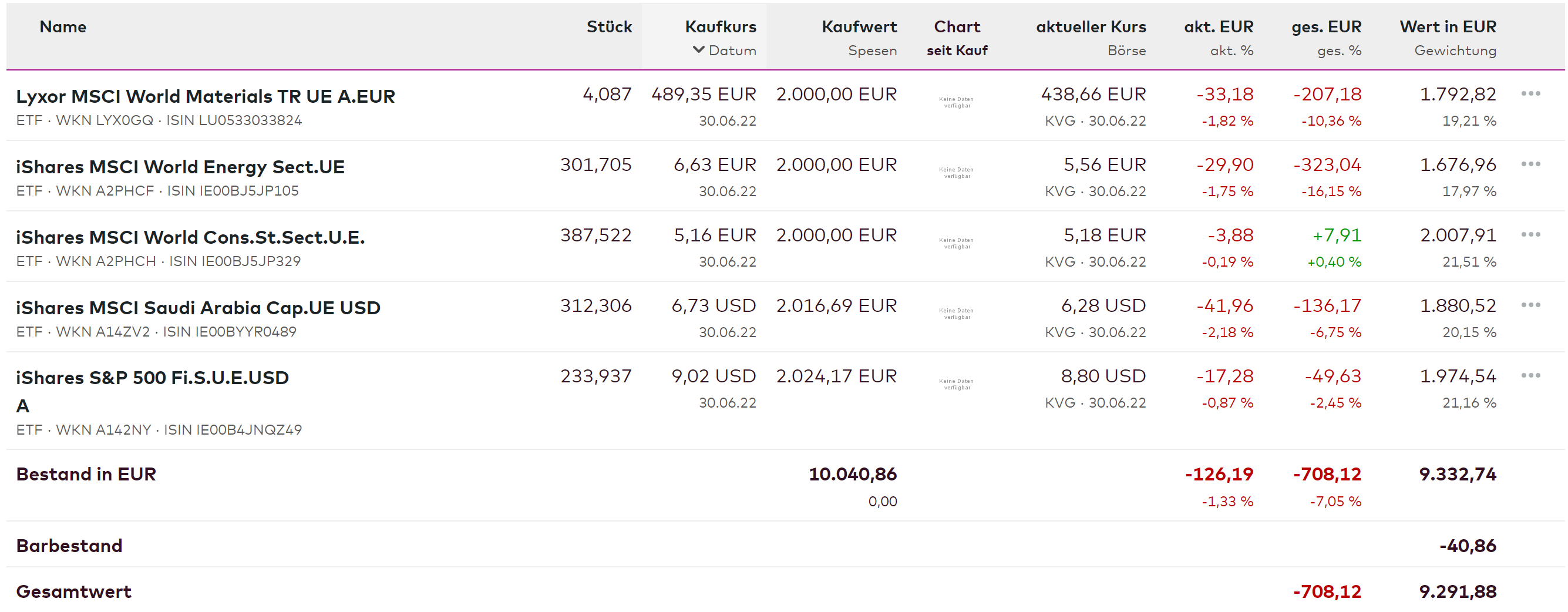
Task: Click the chart placeholder for Lyxor Materials
Action: click(x=955, y=102)
